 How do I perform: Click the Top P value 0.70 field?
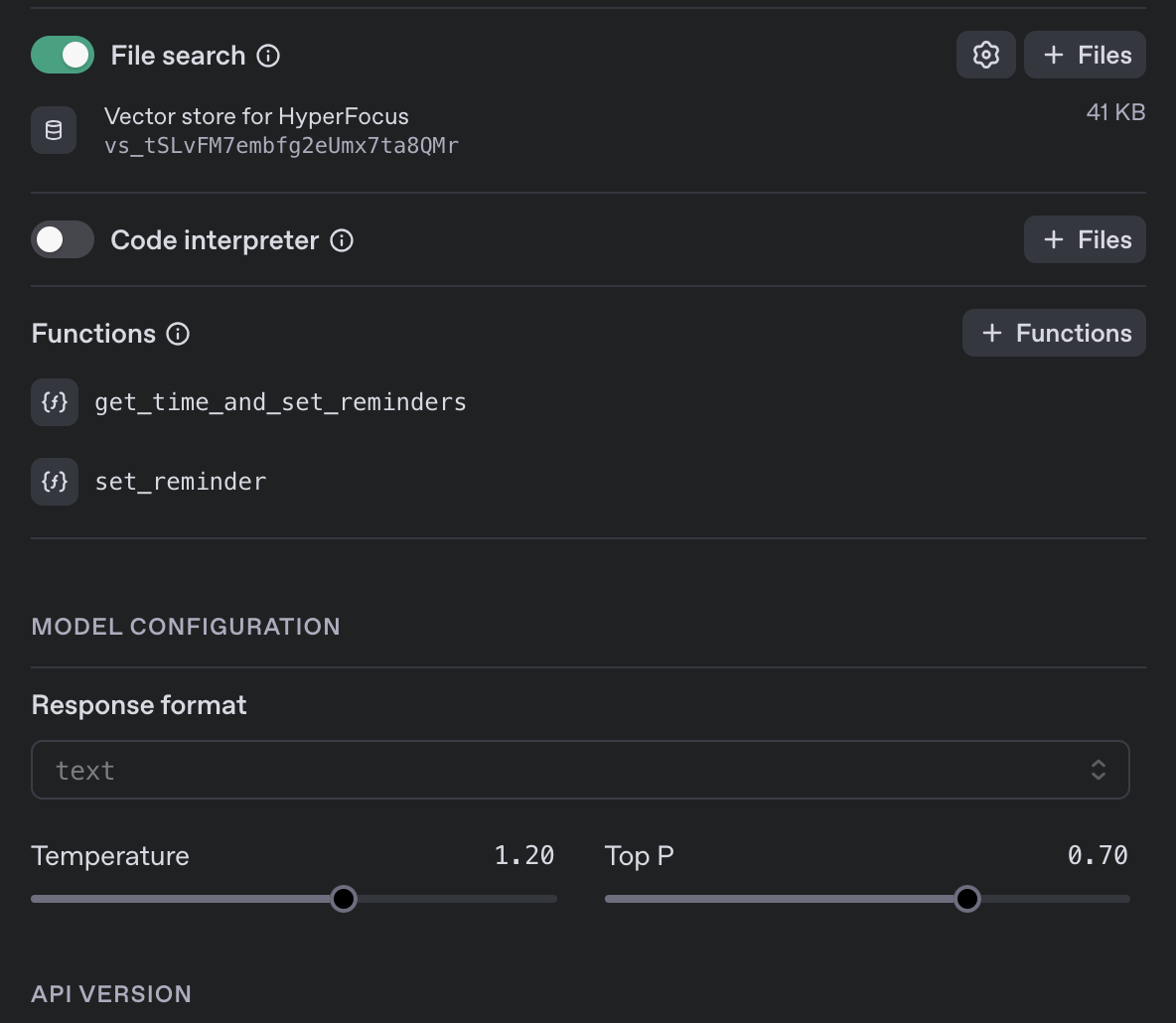[x=1098, y=855]
